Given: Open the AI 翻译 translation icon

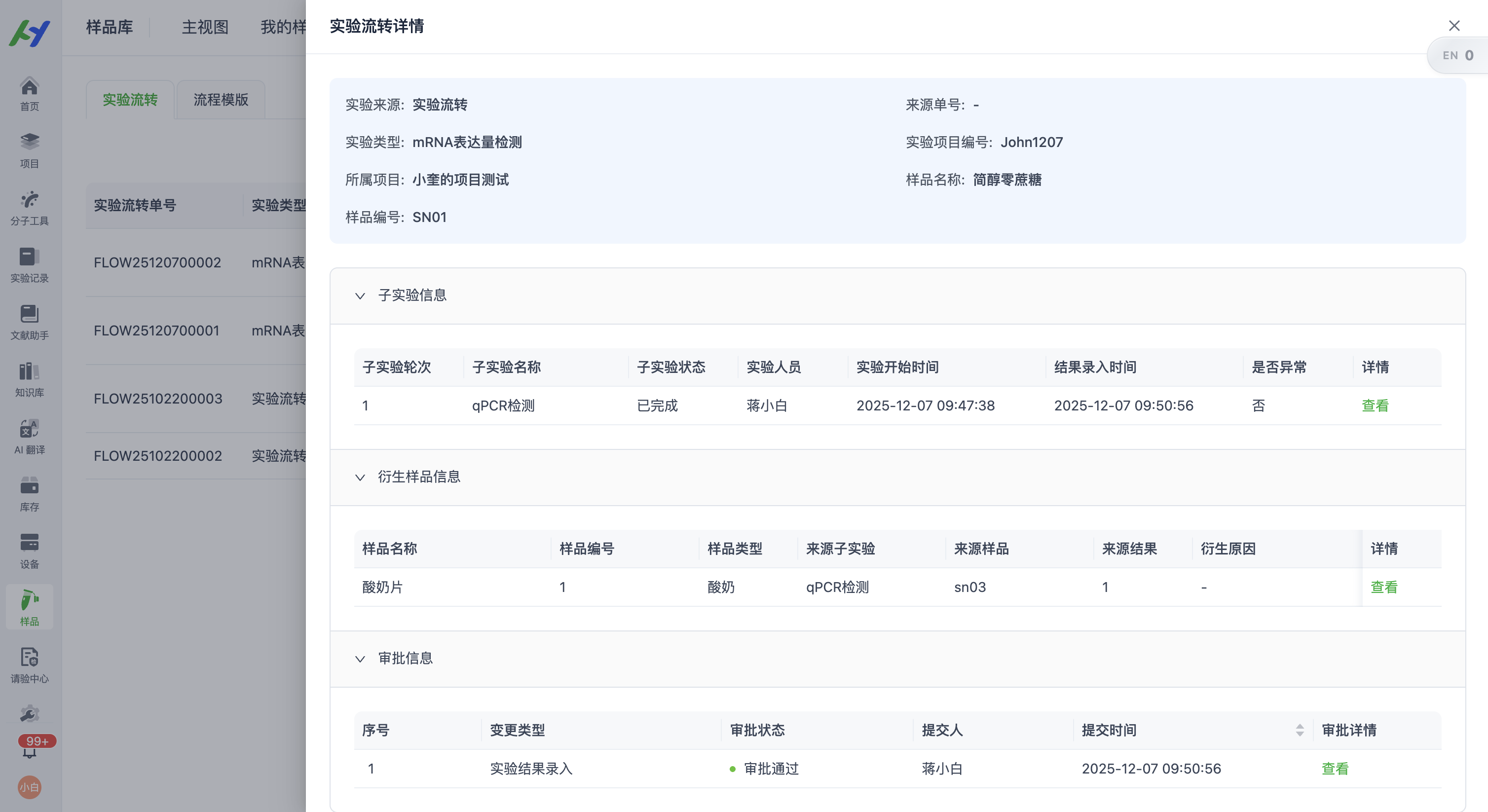Looking at the screenshot, I should [x=30, y=436].
